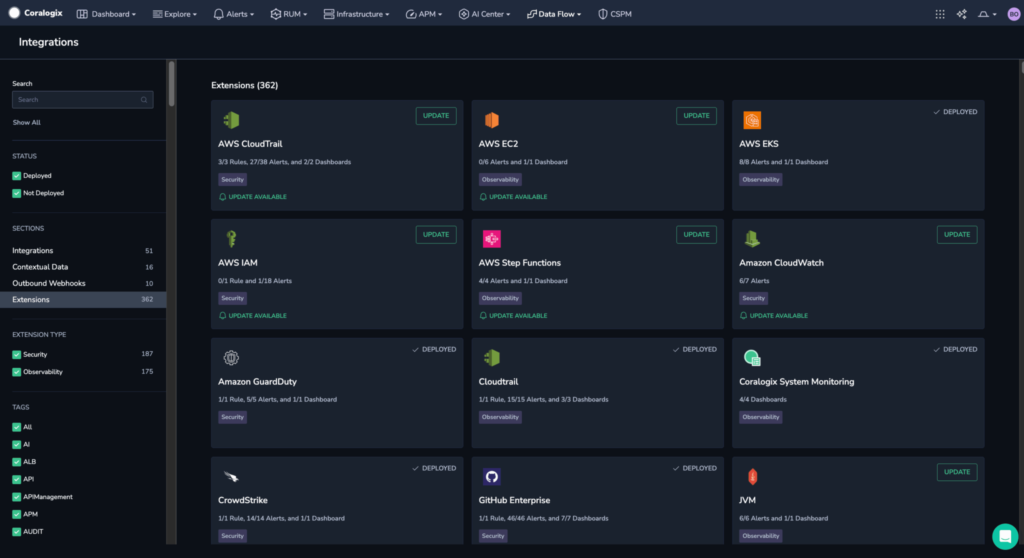Click the Coralogix logo icon
The image size is (1024, 558).
(14, 13)
